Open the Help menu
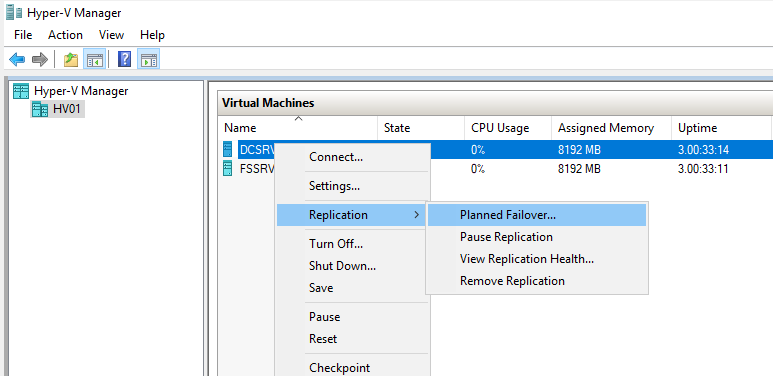The height and width of the screenshot is (376, 773). point(152,35)
